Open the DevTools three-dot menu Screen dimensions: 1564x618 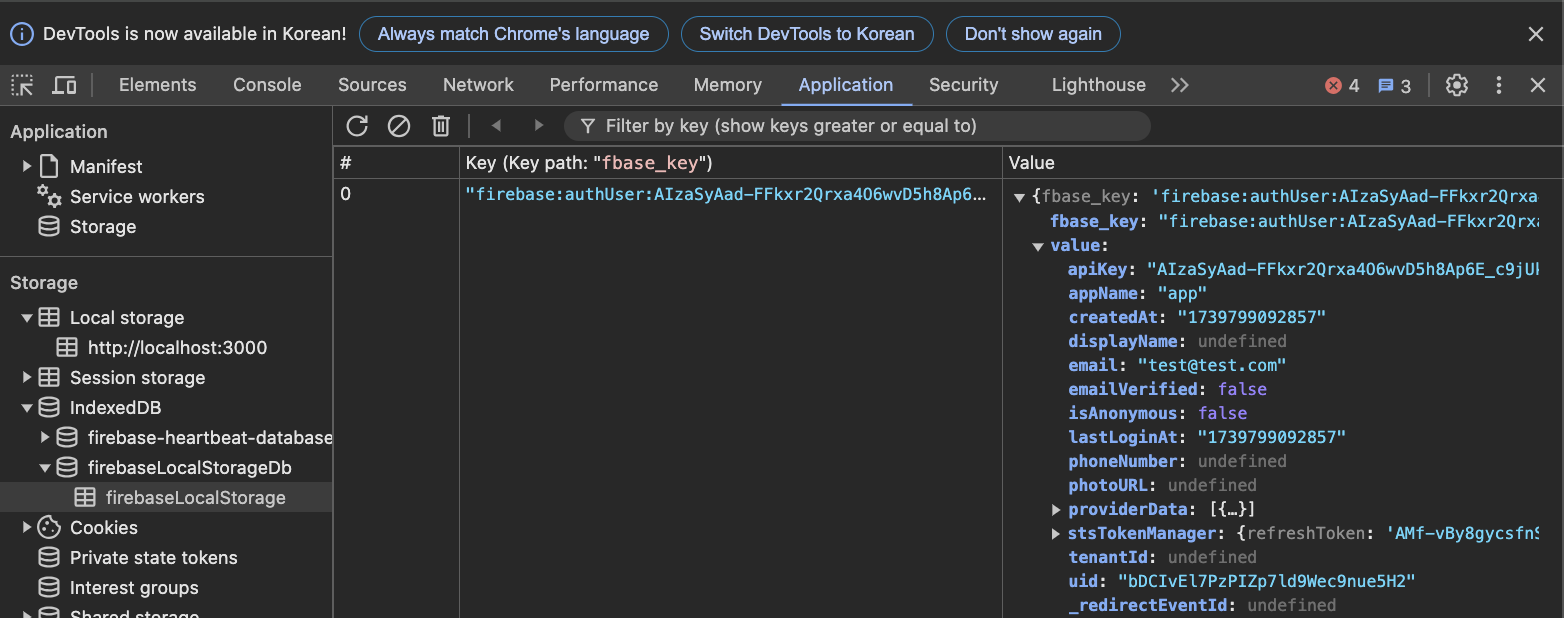coord(1498,85)
